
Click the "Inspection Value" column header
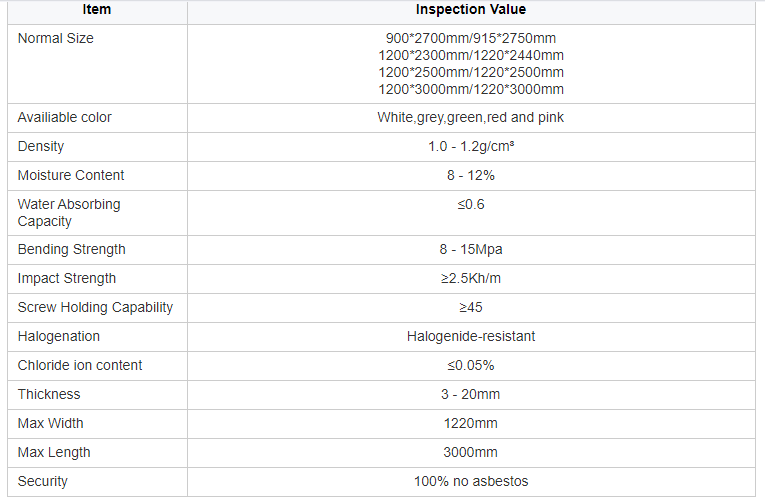pyautogui.click(x=471, y=10)
